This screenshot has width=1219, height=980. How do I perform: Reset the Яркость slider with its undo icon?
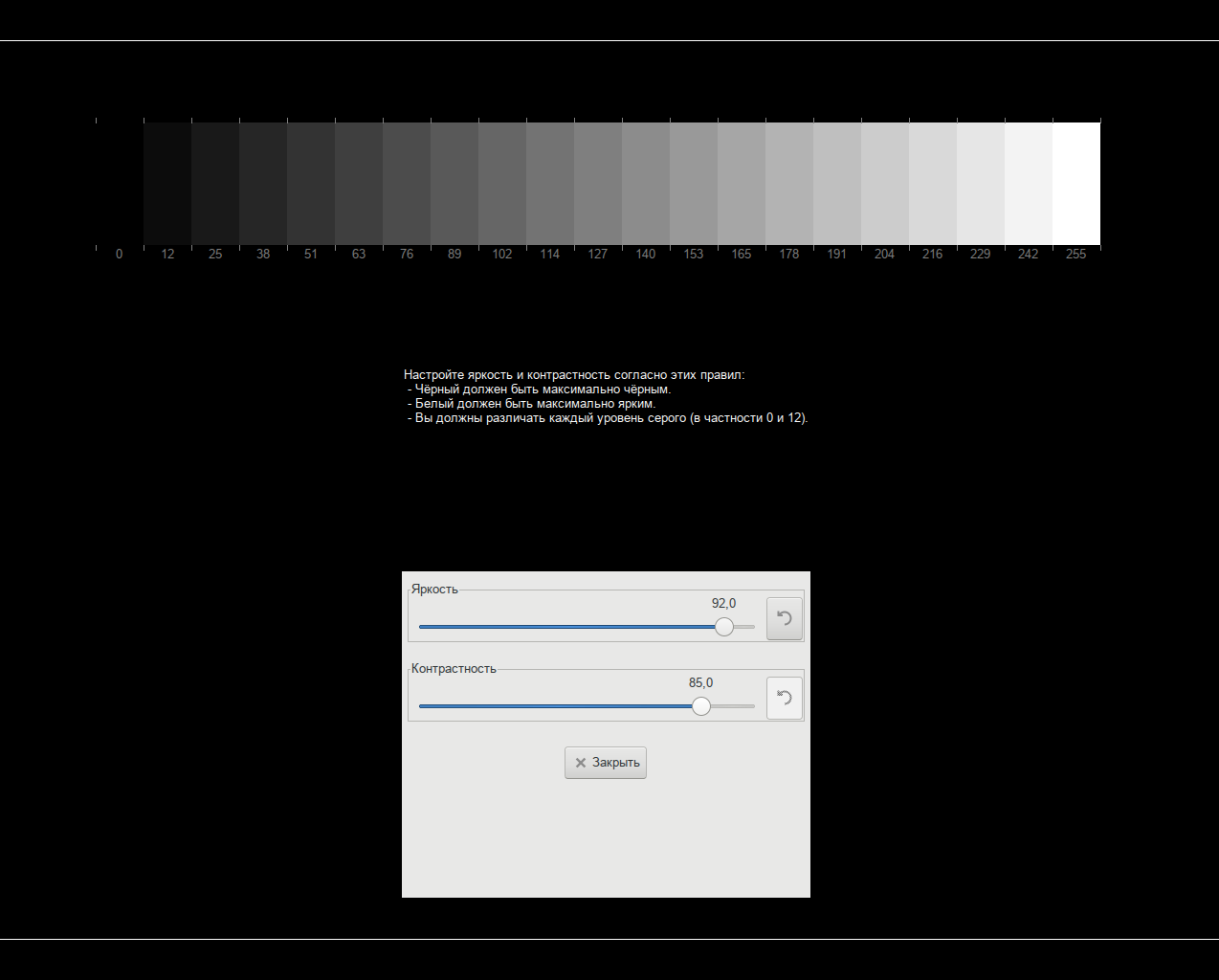[785, 618]
